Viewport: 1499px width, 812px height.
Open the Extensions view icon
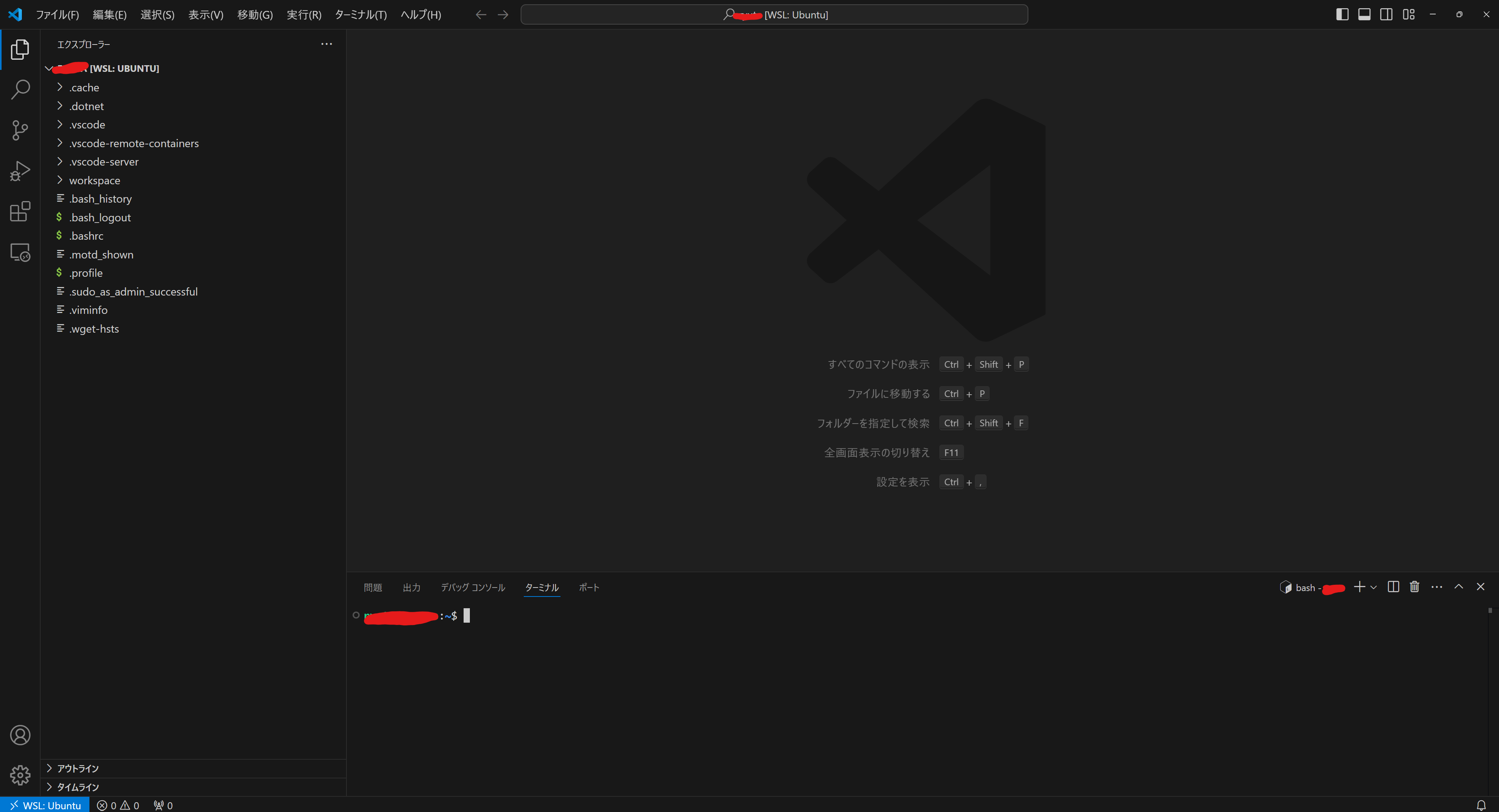pyautogui.click(x=20, y=211)
